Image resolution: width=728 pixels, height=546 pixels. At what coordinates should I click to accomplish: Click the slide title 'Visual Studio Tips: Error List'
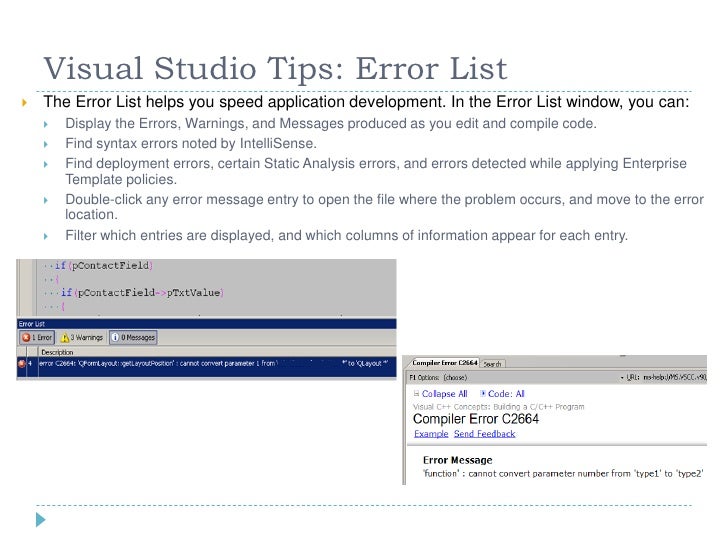click(x=275, y=69)
